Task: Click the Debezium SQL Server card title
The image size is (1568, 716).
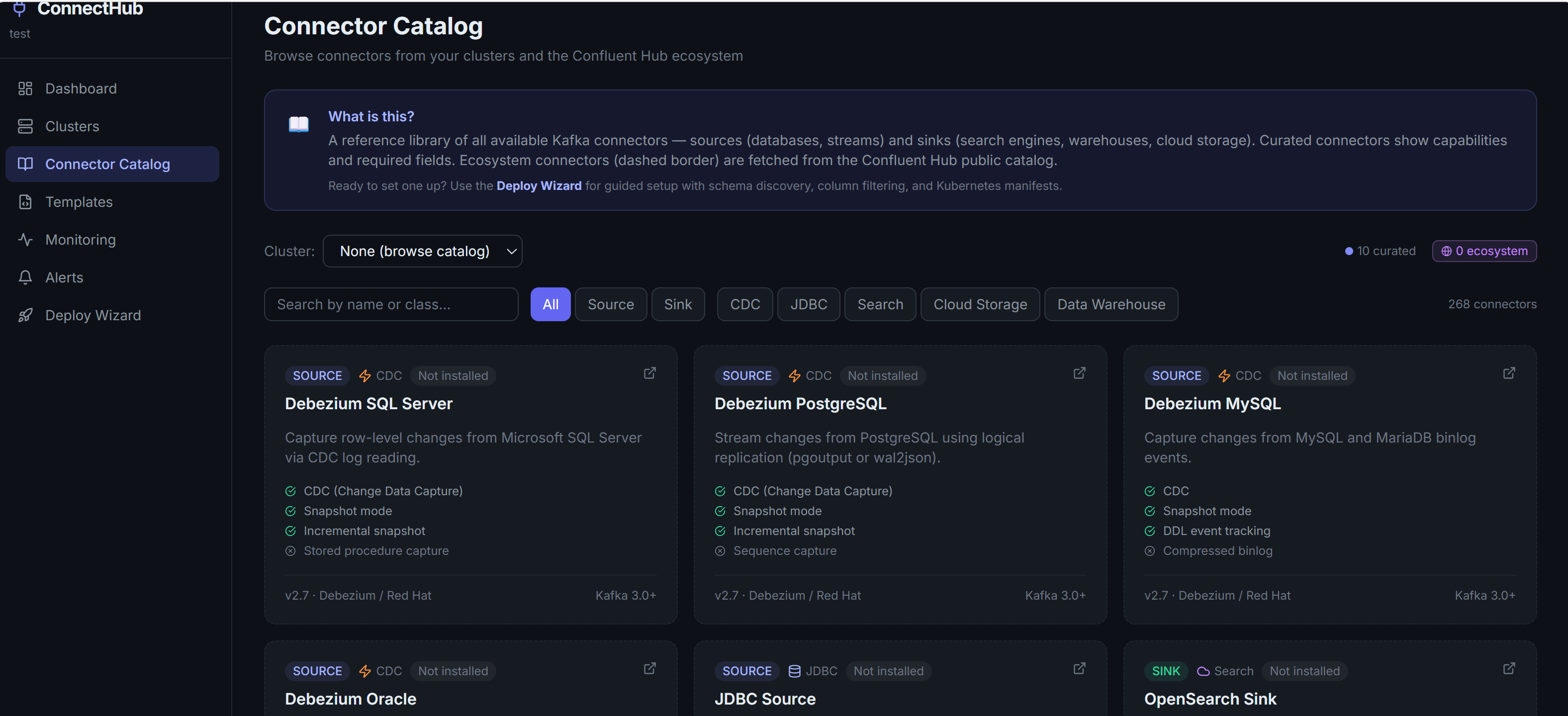Action: [x=369, y=404]
